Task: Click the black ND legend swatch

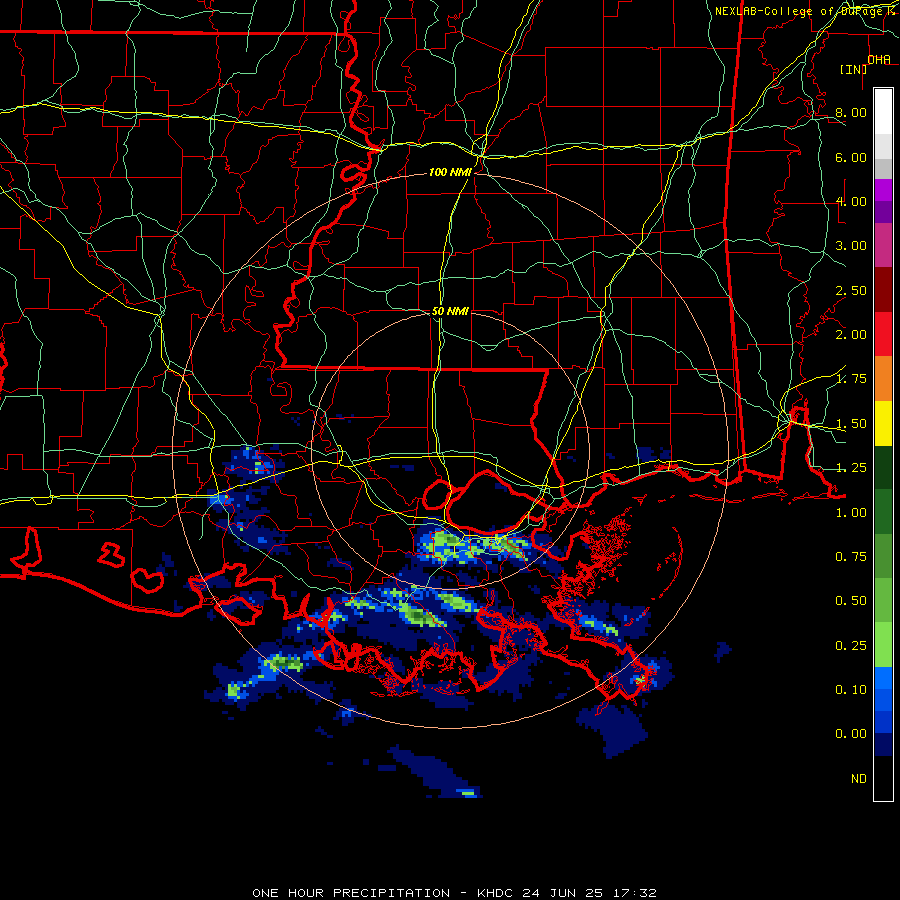Action: (x=883, y=778)
